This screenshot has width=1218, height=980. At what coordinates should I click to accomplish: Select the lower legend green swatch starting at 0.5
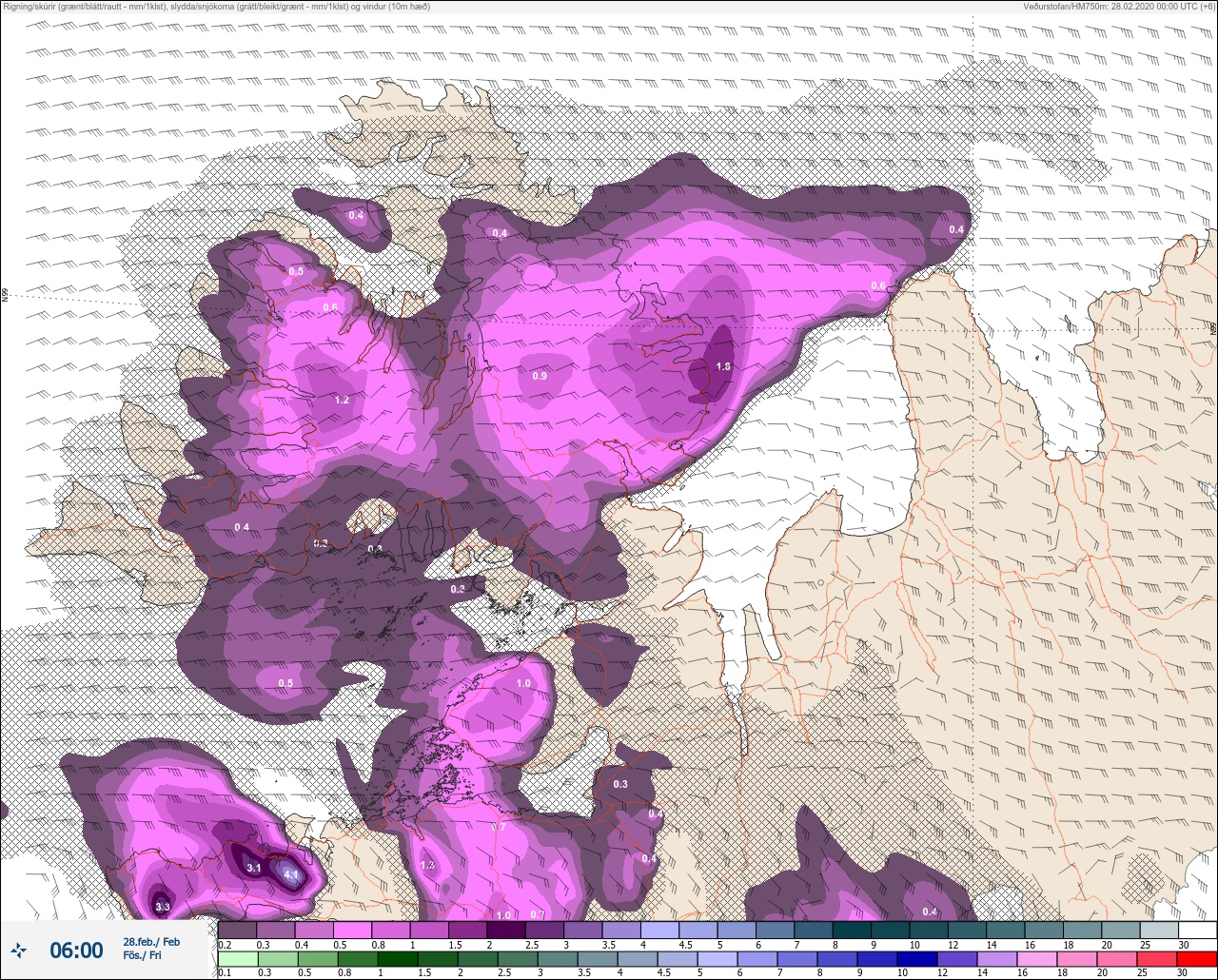tap(318, 959)
